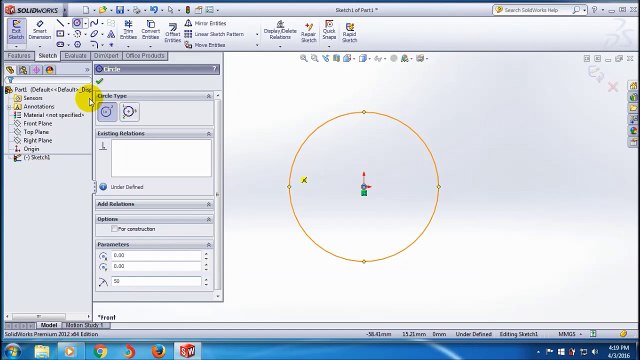Viewport: 640px width, 360px height.
Task: Choose the Sketch Fillet tool
Action: 94,44
